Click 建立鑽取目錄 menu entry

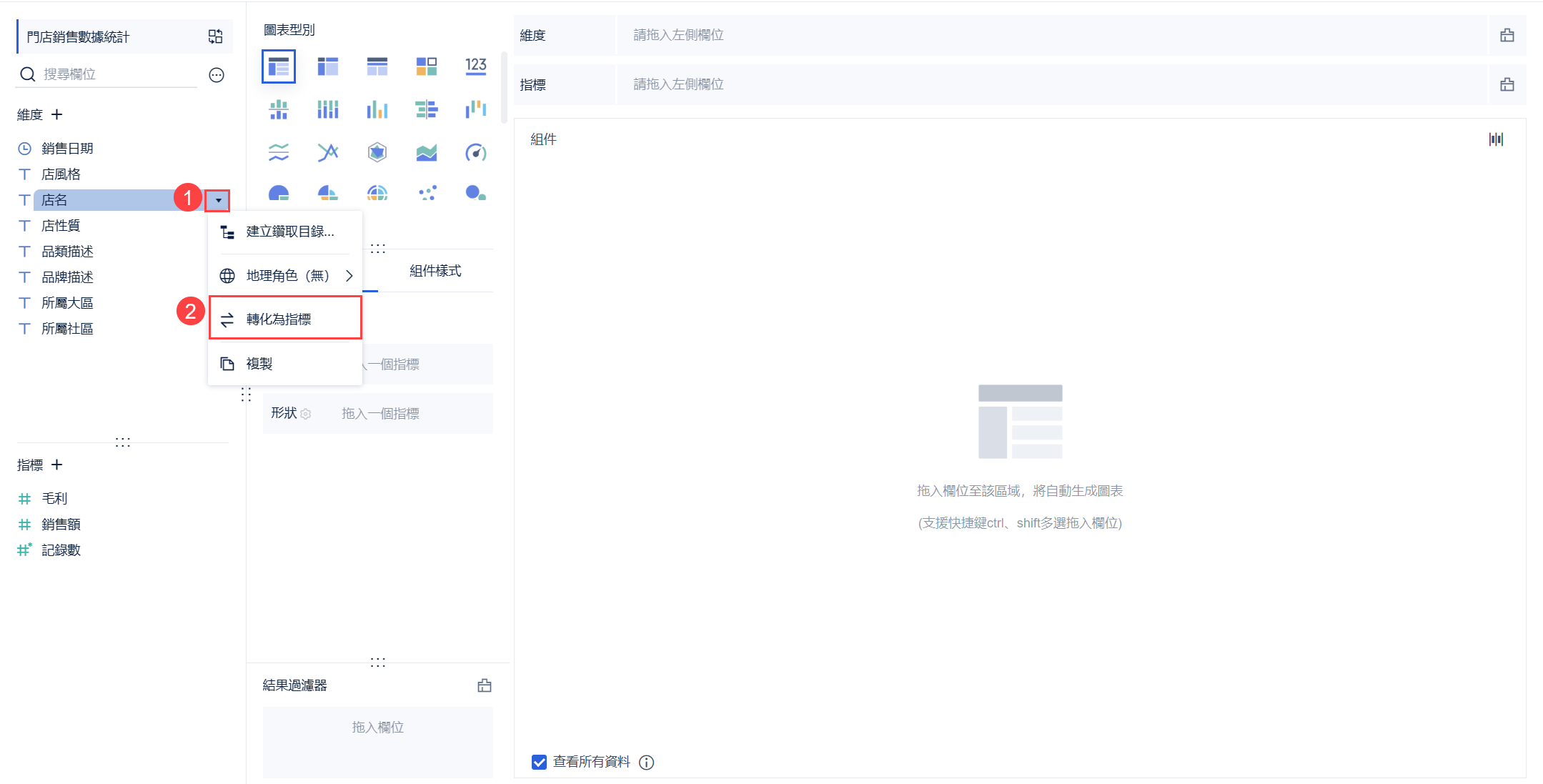coord(289,232)
